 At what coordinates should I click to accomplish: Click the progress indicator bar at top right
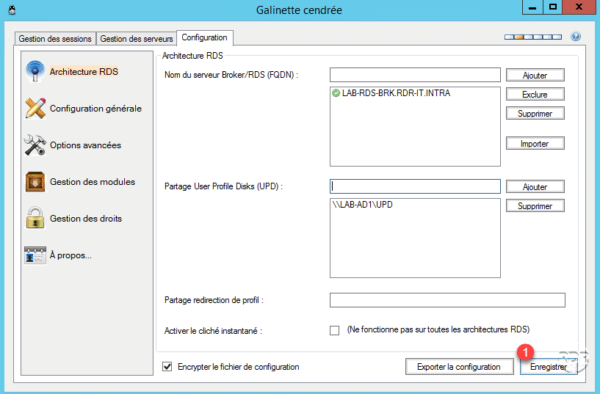533,37
